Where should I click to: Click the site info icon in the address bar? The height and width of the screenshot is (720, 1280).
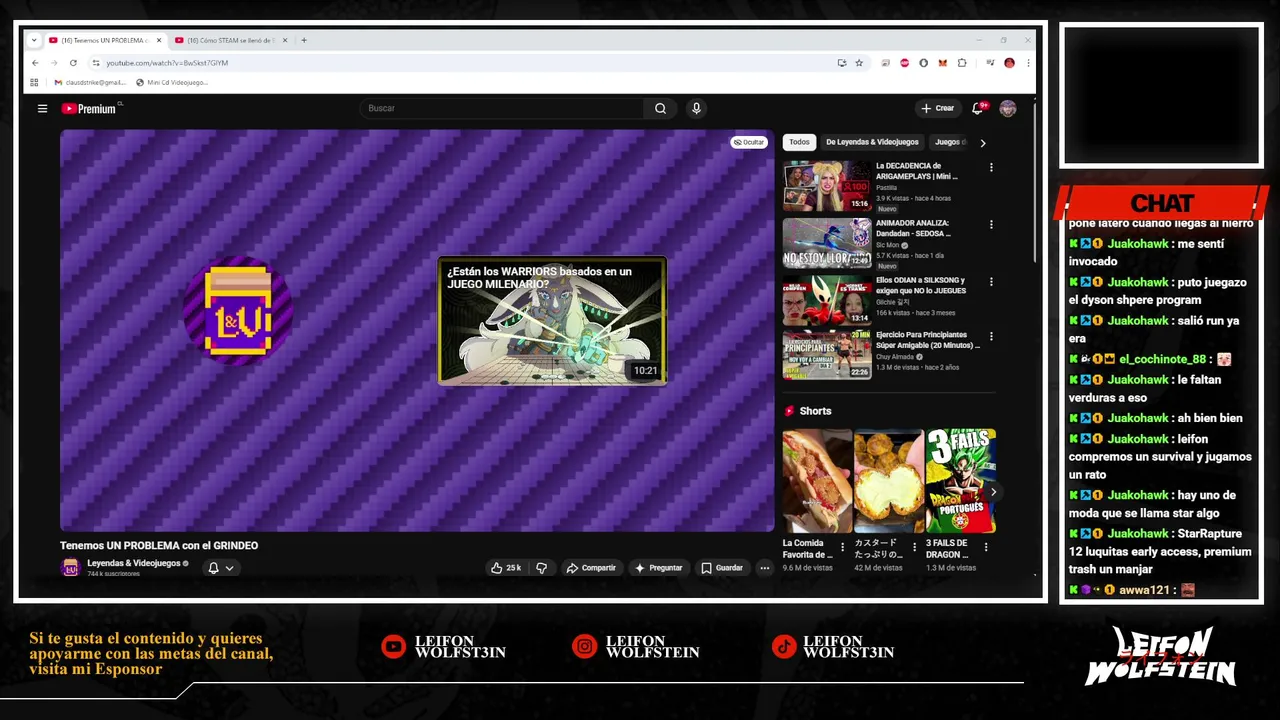[95, 63]
